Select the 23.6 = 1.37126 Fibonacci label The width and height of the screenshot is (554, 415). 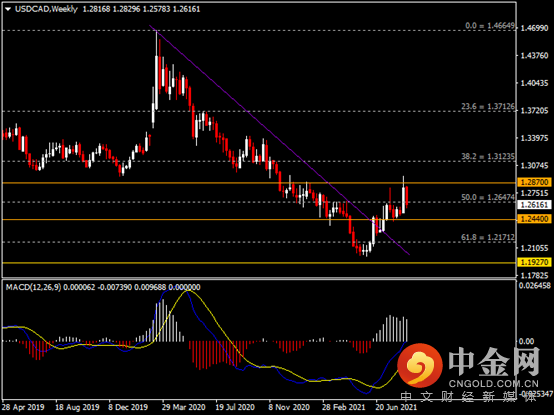tap(488, 106)
